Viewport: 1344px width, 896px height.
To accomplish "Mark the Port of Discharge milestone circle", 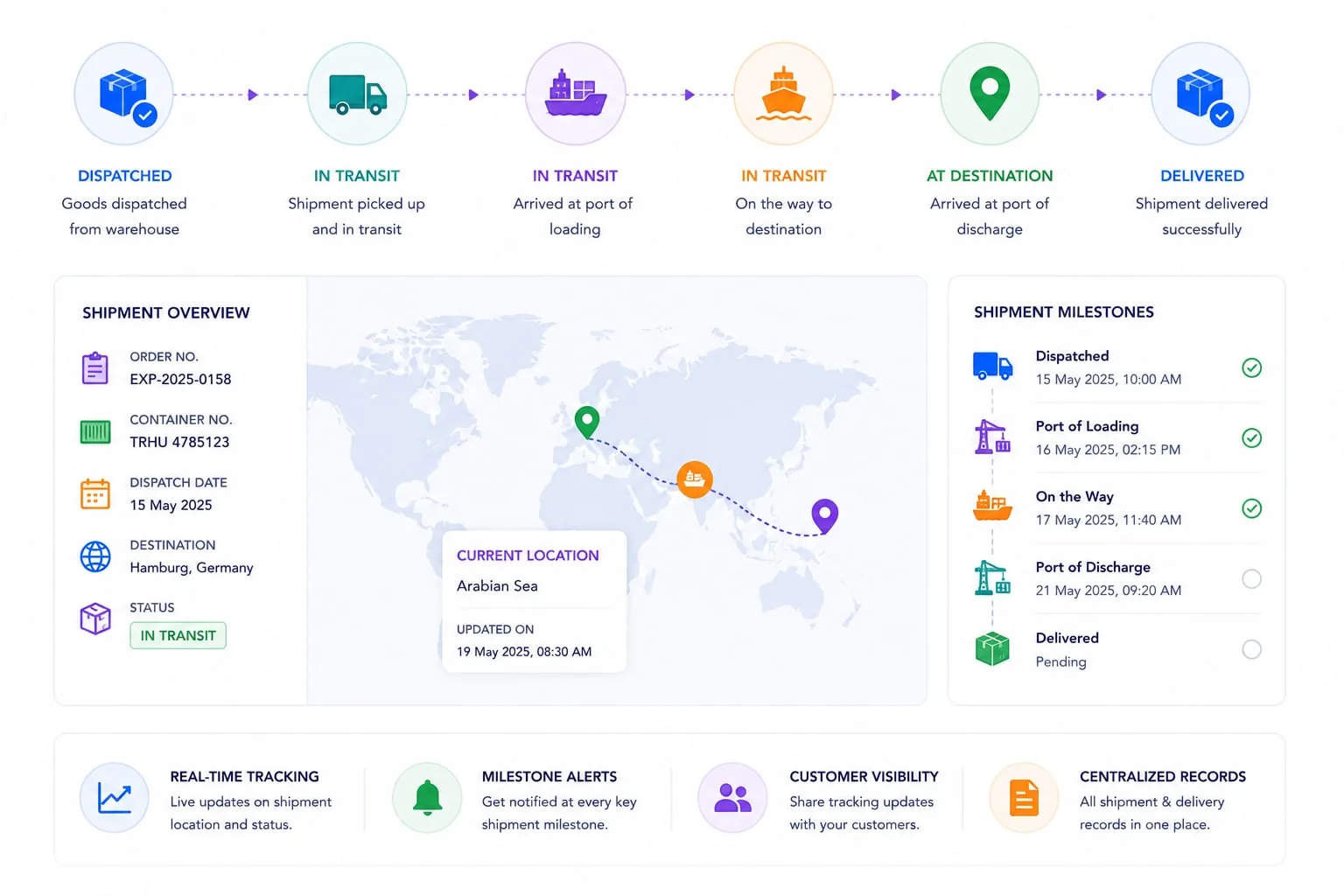I will [x=1252, y=578].
